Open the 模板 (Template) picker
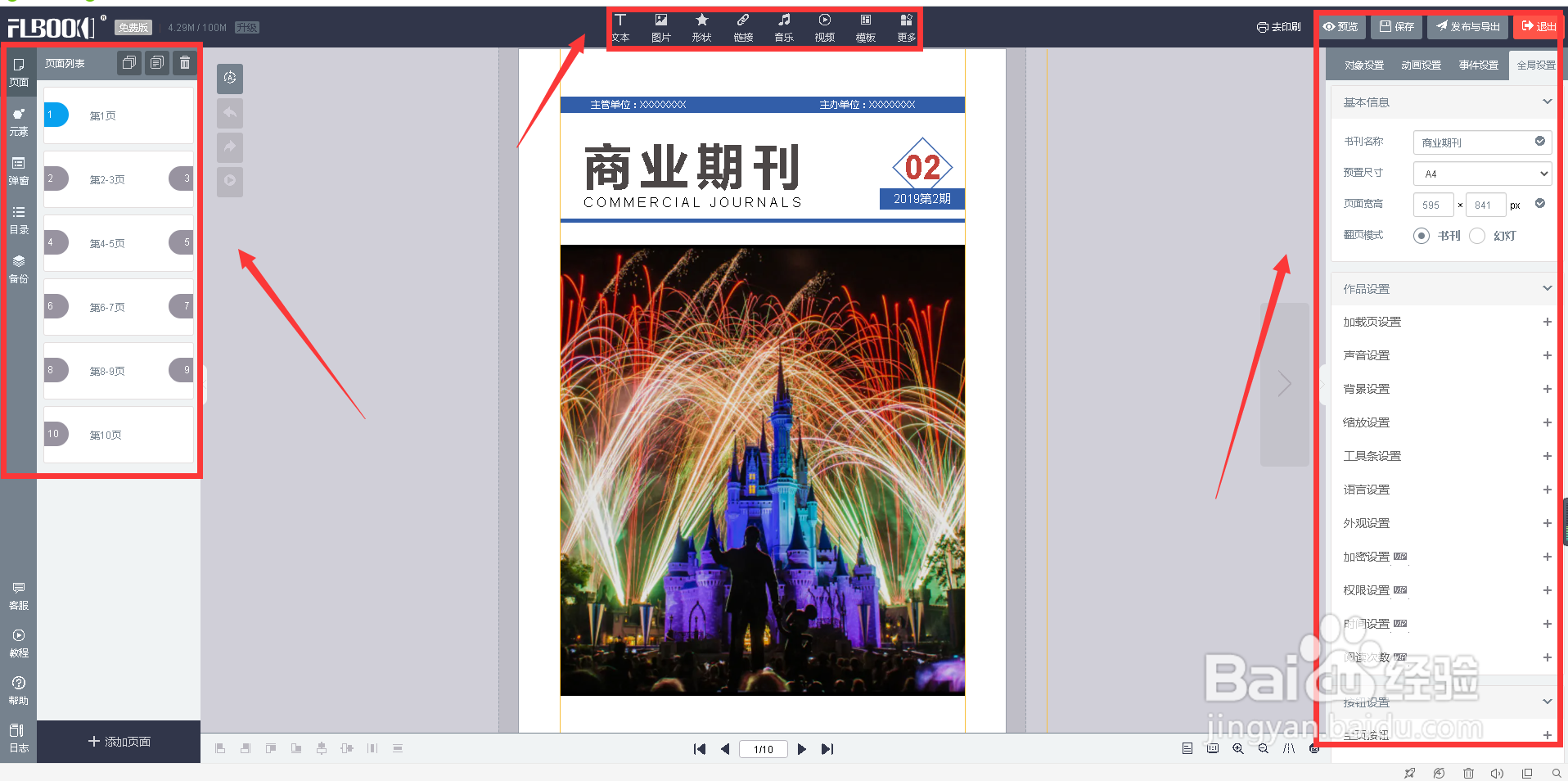Image resolution: width=1568 pixels, height=781 pixels. pyautogui.click(x=866, y=28)
